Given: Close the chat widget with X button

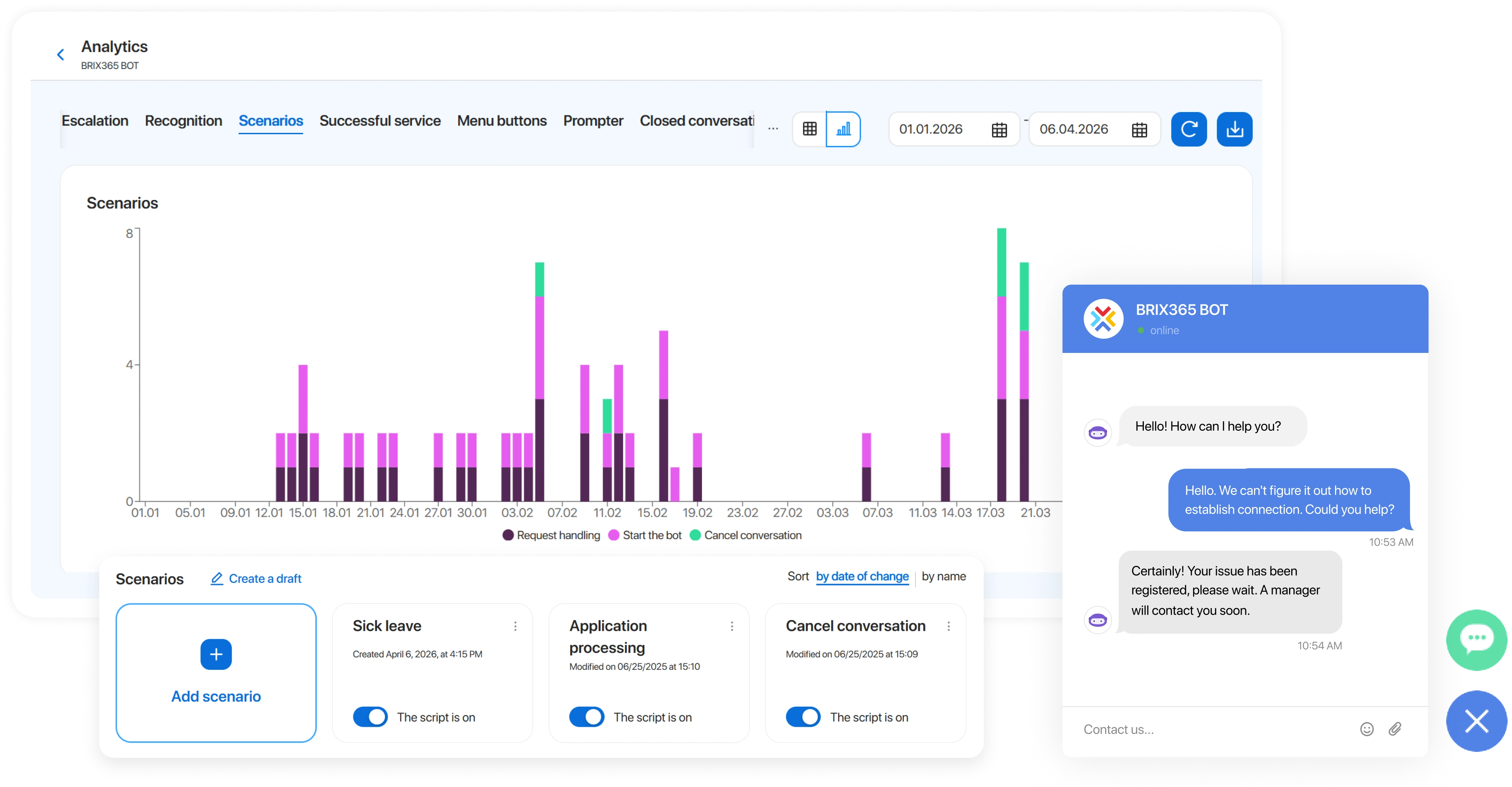Looking at the screenshot, I should point(1476,721).
